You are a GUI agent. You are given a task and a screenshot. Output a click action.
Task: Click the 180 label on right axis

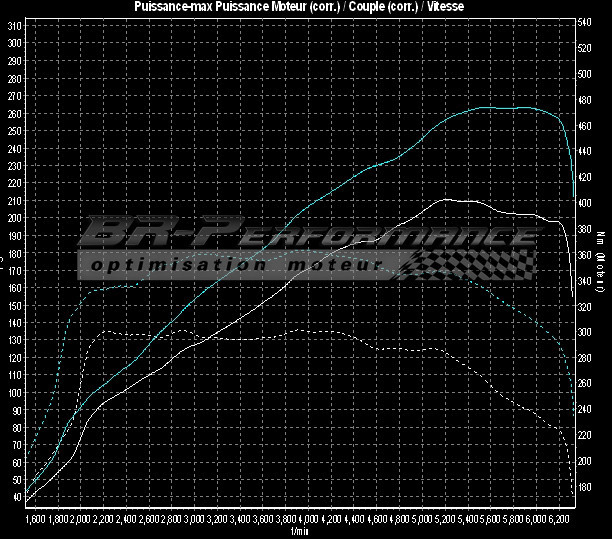[x=589, y=487]
